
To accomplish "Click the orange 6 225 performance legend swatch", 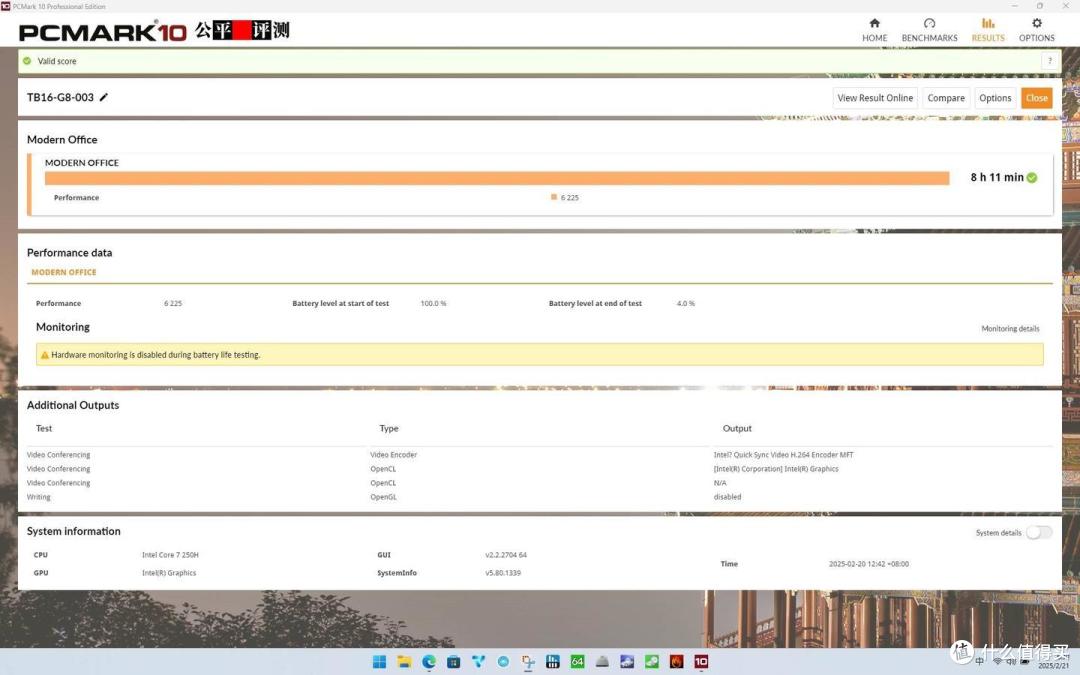I will tap(554, 197).
